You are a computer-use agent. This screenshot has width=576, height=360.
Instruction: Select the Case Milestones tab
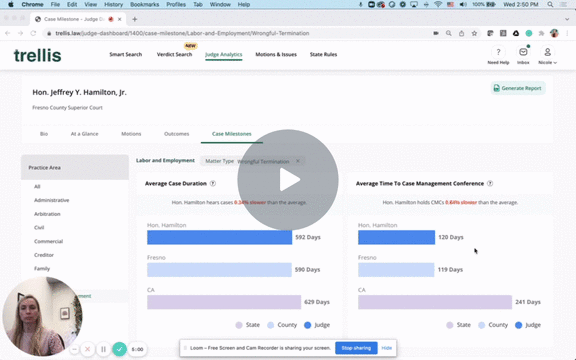tap(231, 134)
